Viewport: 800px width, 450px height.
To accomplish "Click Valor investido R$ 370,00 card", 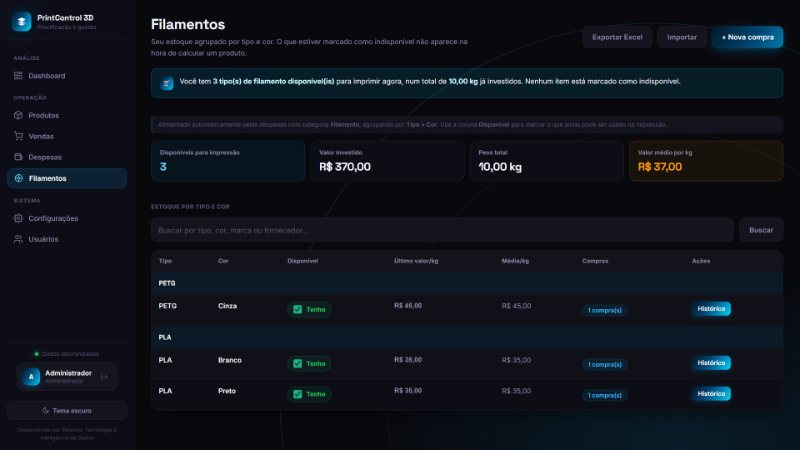I will pos(387,161).
